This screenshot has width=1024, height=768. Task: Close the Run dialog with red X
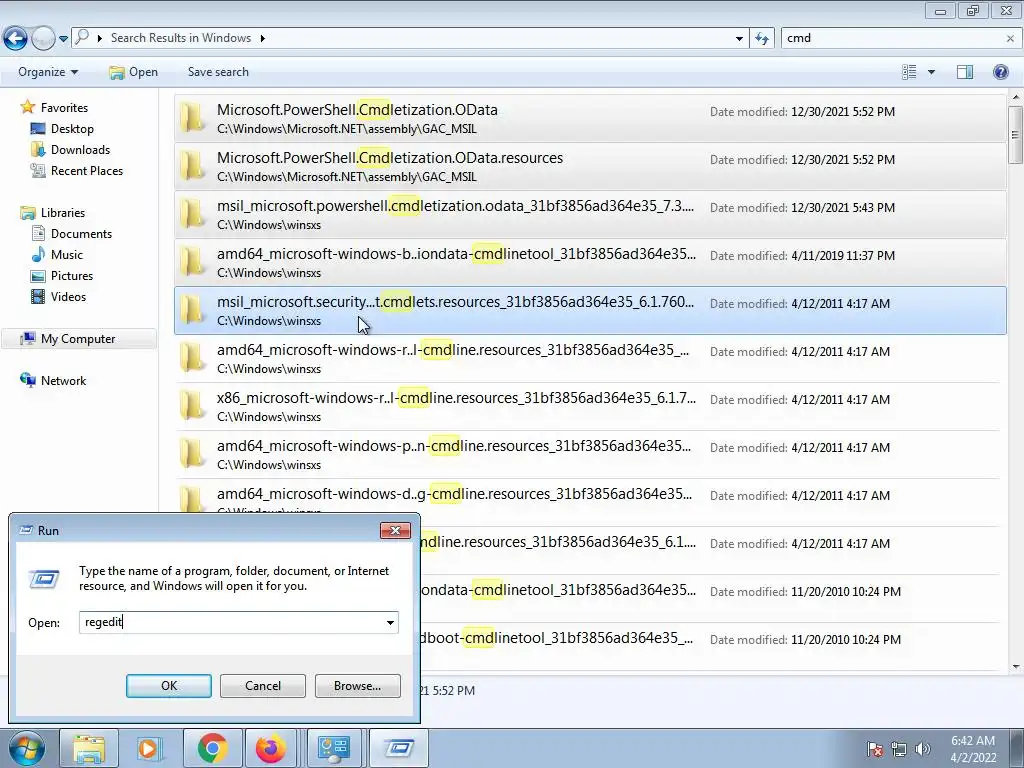click(x=395, y=530)
